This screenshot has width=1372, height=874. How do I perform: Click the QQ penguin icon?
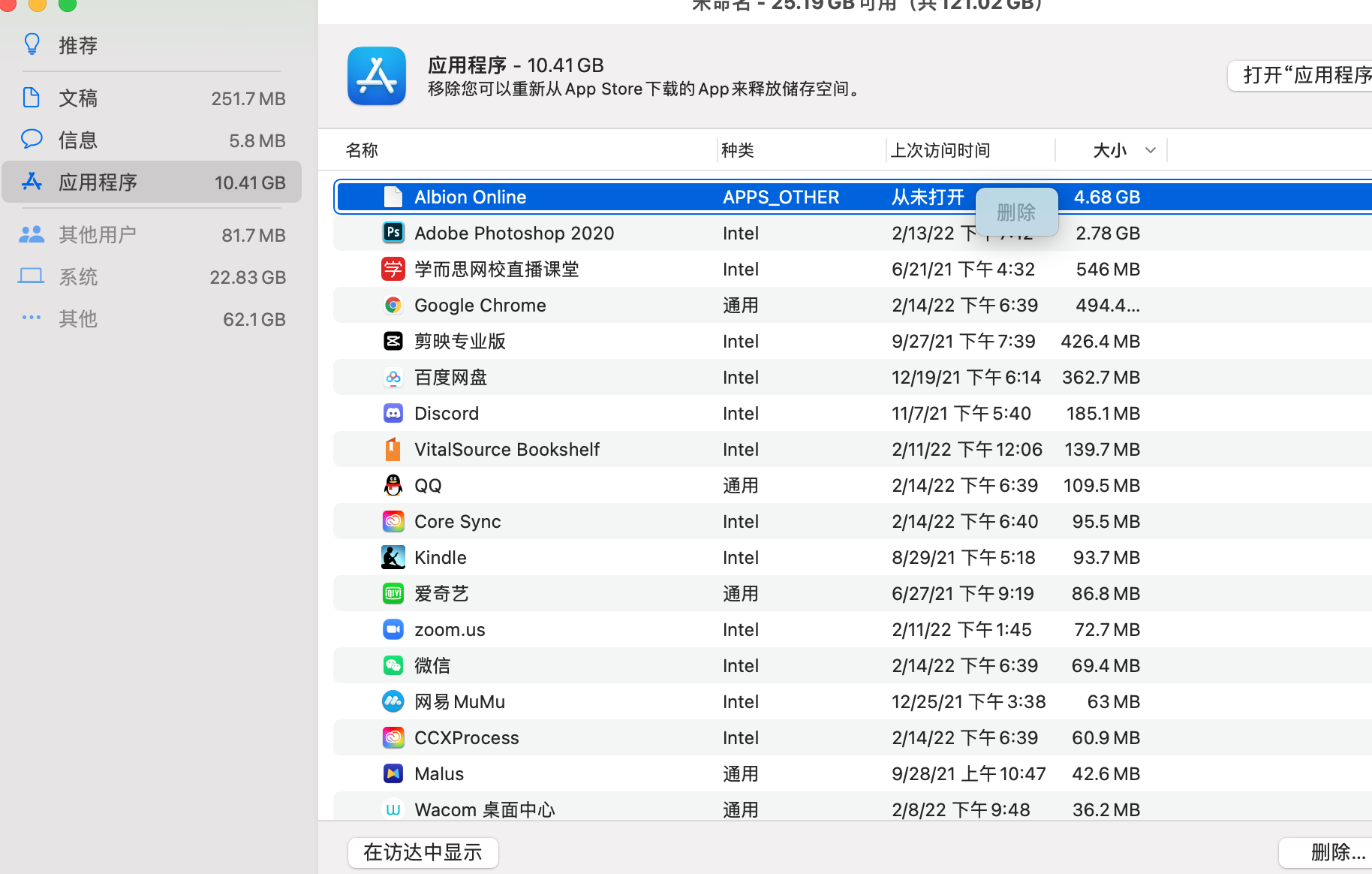393,486
